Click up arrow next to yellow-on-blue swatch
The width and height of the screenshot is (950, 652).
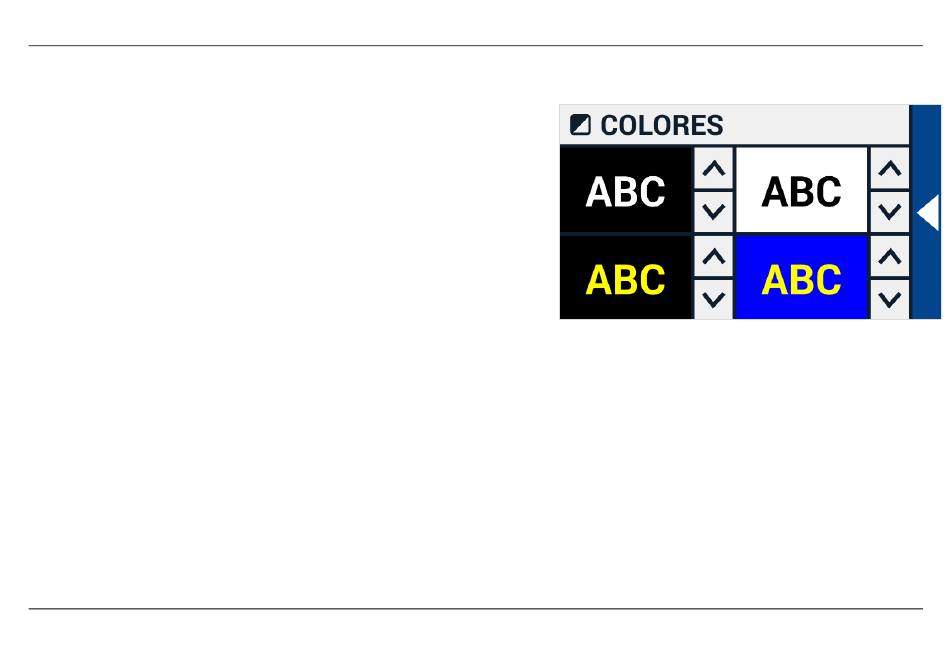889,257
